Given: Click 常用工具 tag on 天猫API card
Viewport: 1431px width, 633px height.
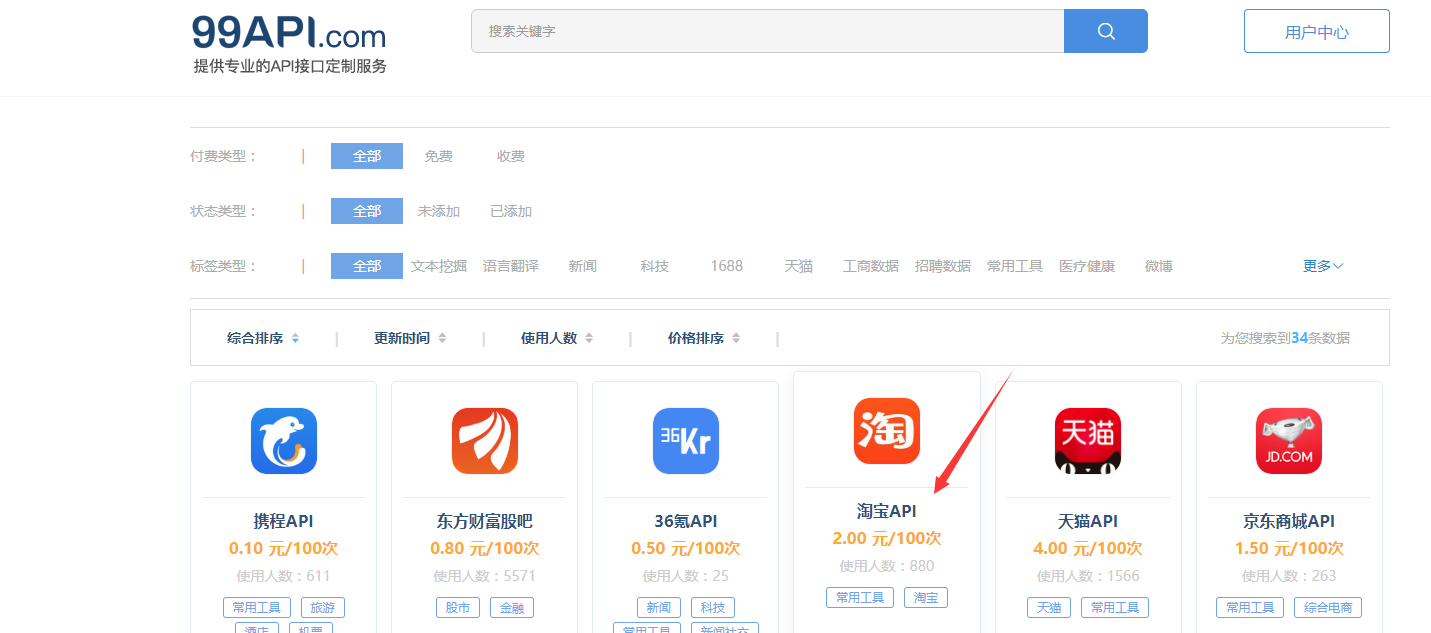Looking at the screenshot, I should click(1115, 607).
